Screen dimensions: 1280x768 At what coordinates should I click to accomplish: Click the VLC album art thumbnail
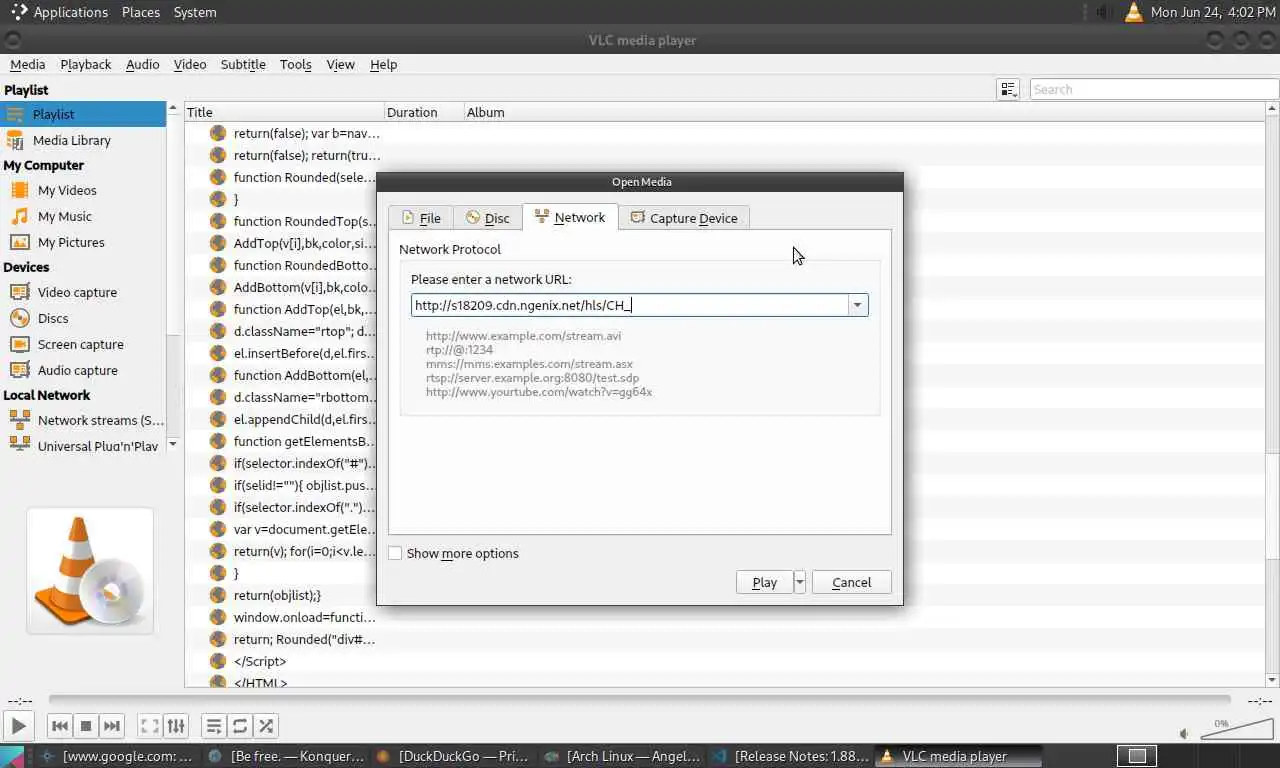[x=90, y=571]
